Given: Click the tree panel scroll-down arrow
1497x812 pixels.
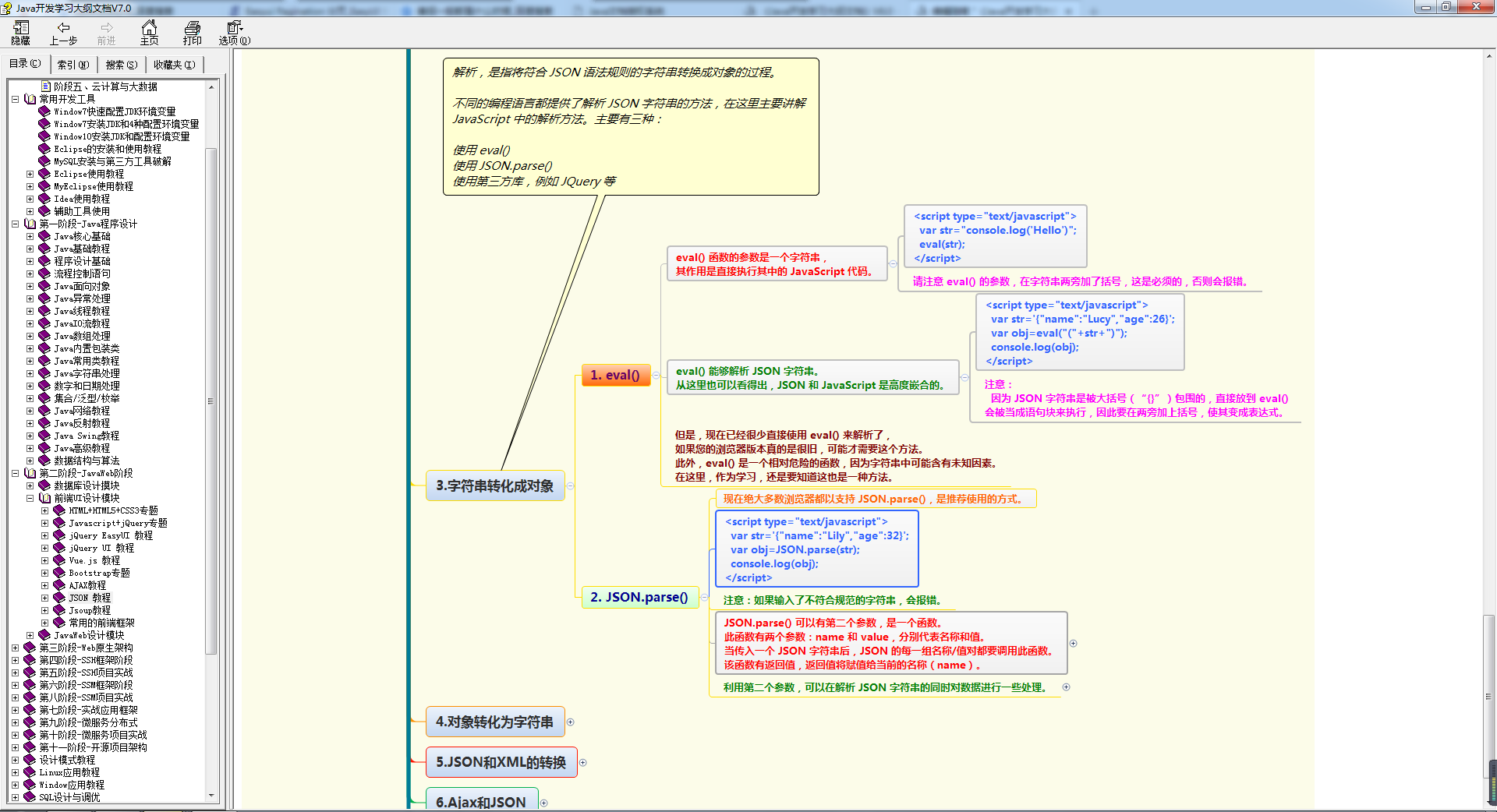Looking at the screenshot, I should (211, 796).
